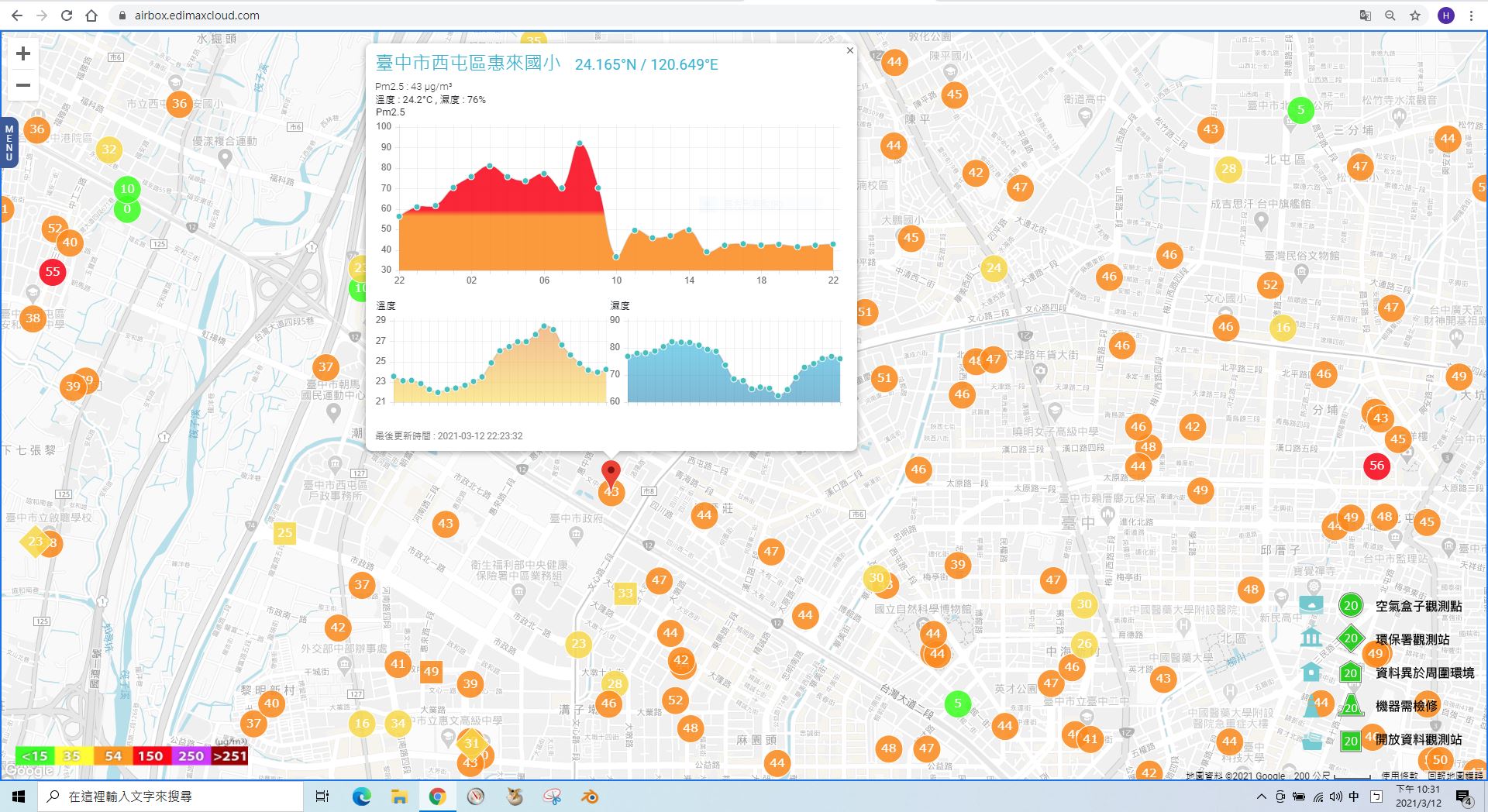Click the coordinates text 24.165°N / 120.649°E
Image resolution: width=1488 pixels, height=812 pixels.
click(646, 64)
